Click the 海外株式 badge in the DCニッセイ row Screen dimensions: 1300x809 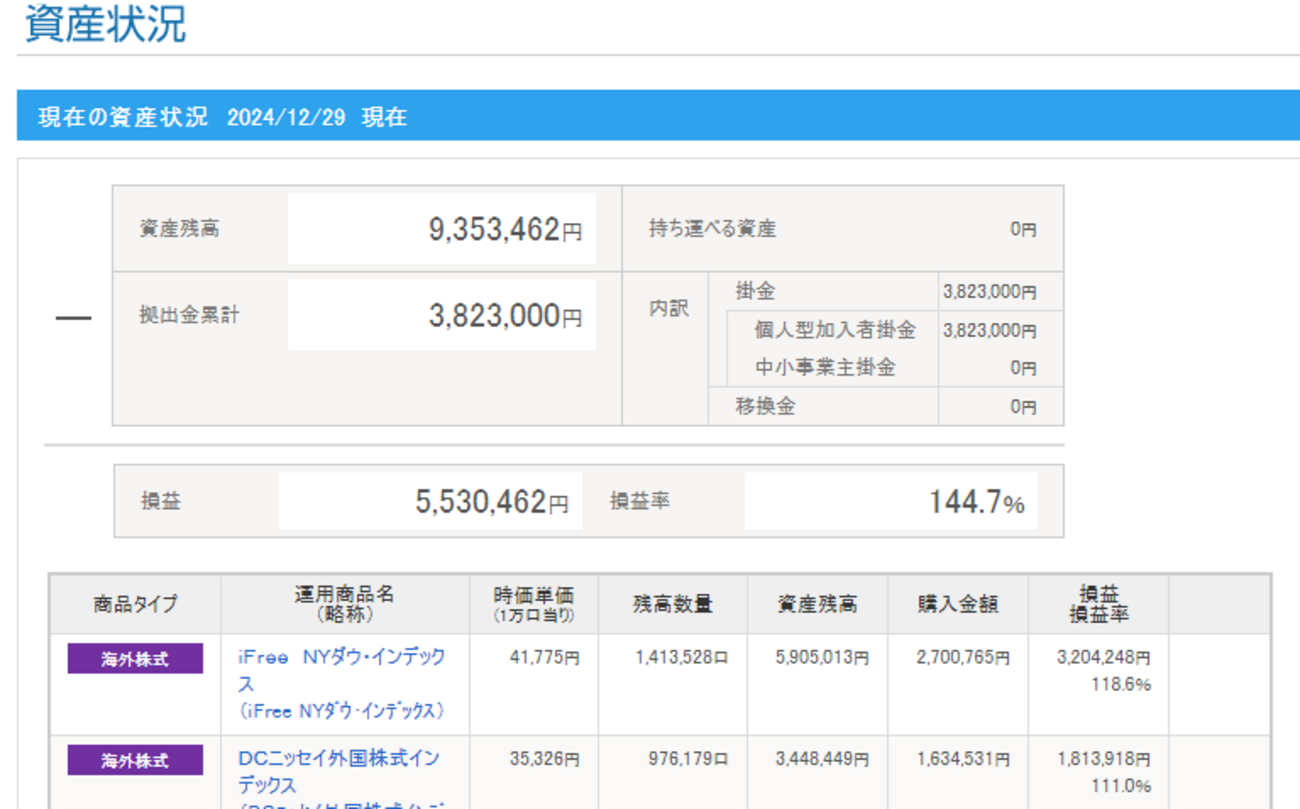135,760
